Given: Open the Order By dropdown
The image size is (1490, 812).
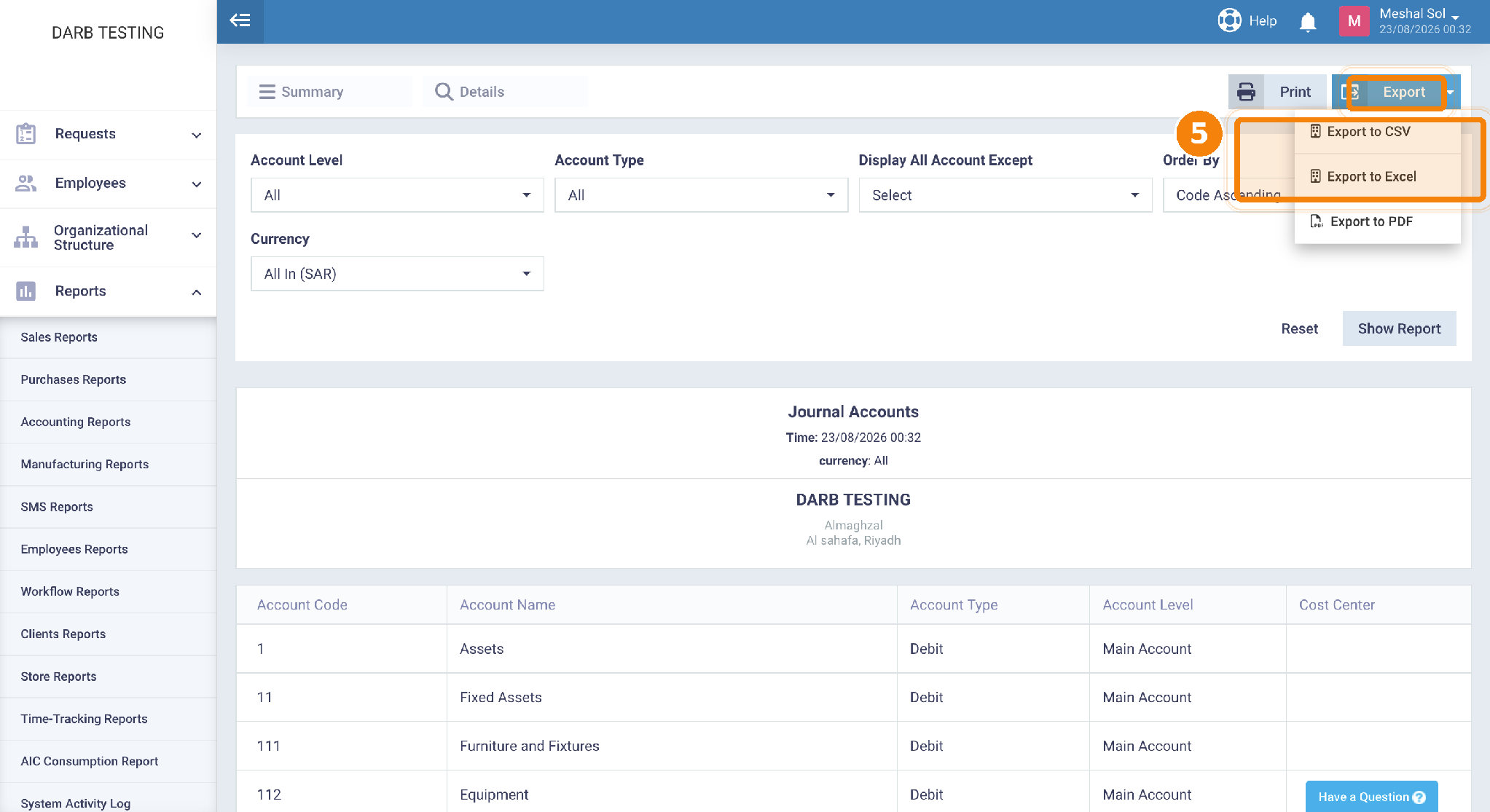Looking at the screenshot, I should (x=1228, y=195).
